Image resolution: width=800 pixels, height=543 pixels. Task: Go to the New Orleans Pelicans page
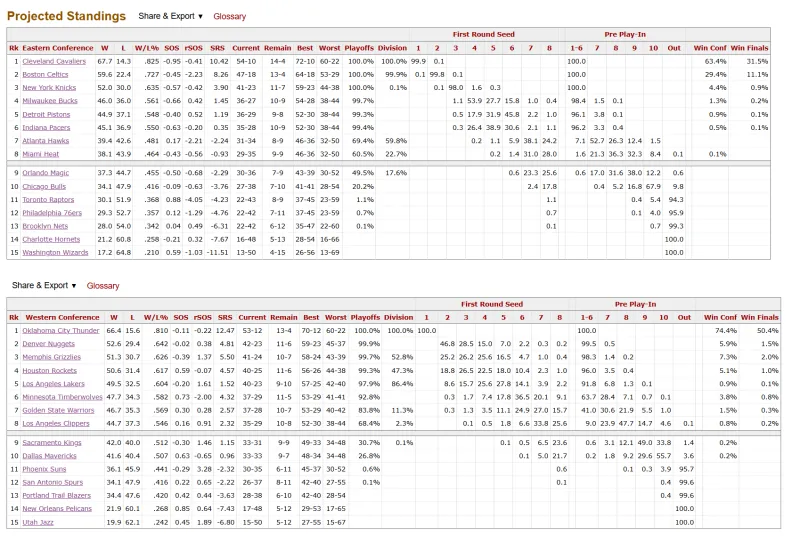tap(57, 509)
